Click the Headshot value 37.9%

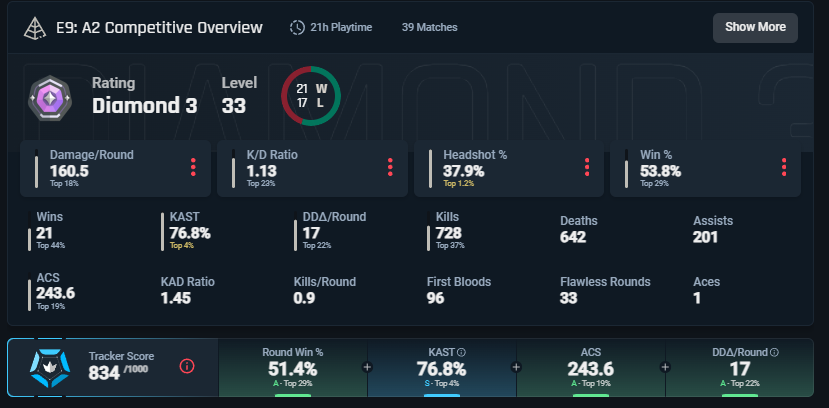click(x=464, y=171)
